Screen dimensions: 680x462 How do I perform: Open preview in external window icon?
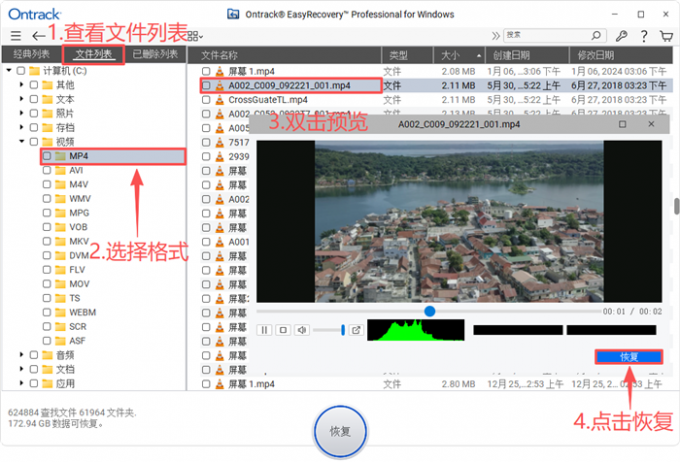(x=356, y=330)
